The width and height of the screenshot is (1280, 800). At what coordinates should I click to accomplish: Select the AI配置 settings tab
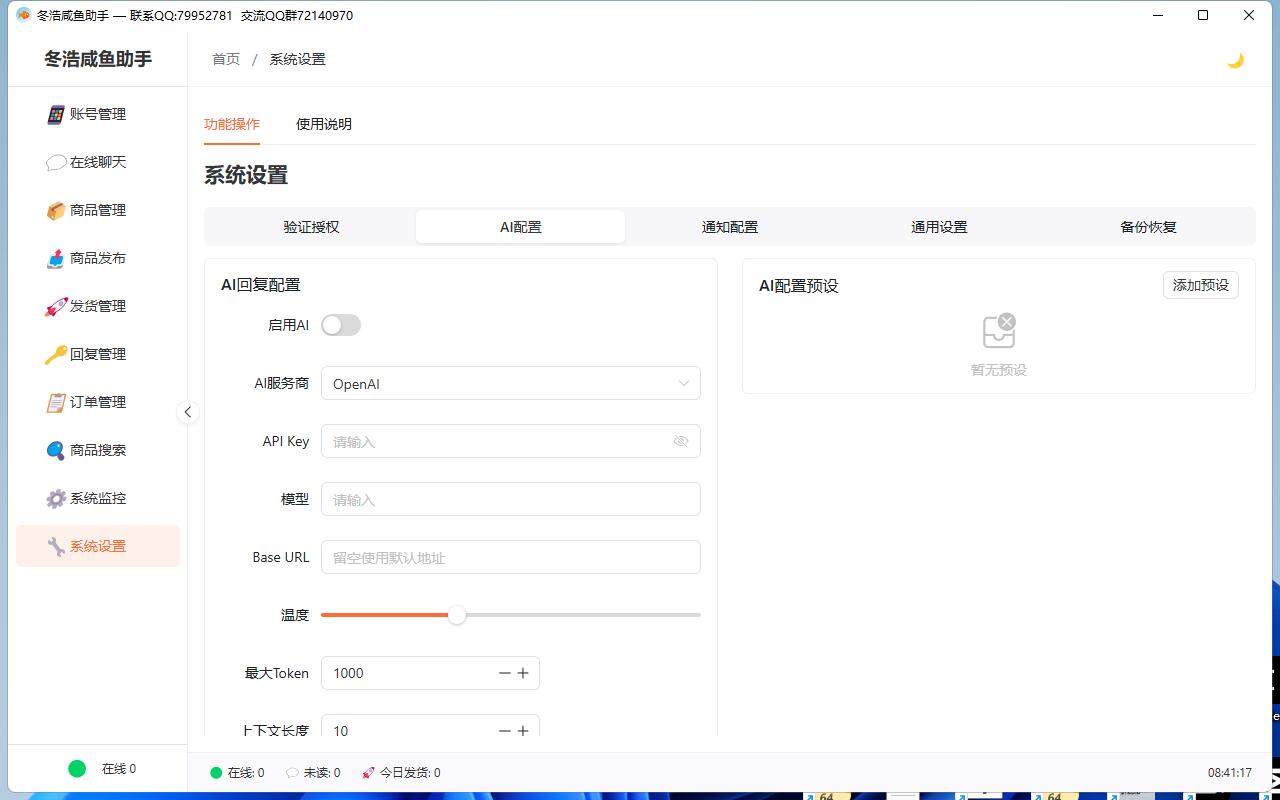point(521,227)
